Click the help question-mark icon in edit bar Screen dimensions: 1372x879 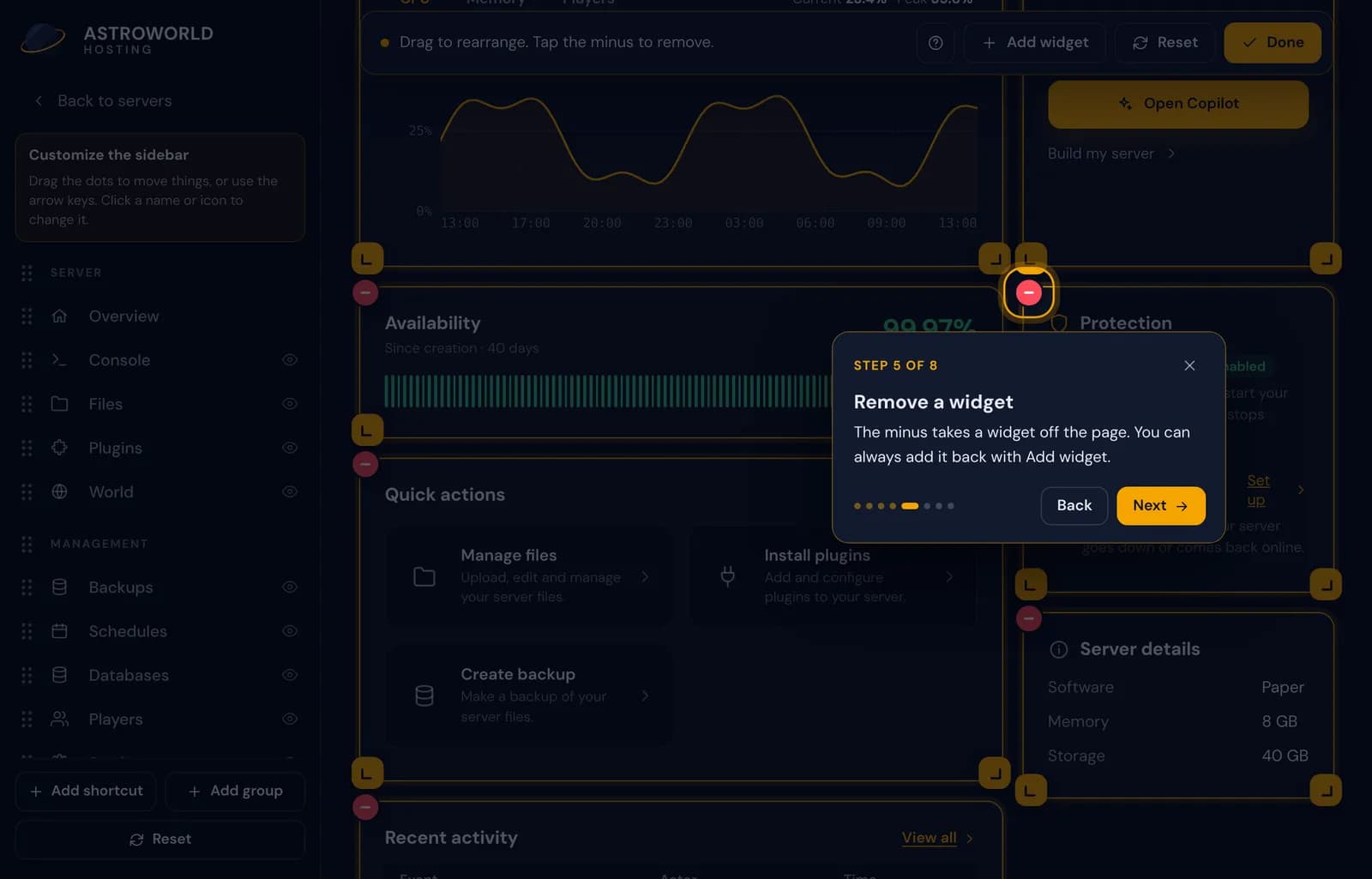pos(936,43)
